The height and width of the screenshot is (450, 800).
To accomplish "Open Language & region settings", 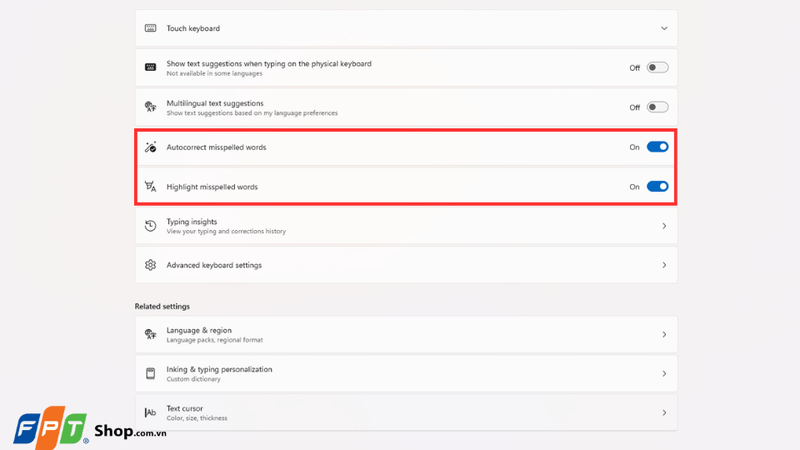I will pos(406,335).
